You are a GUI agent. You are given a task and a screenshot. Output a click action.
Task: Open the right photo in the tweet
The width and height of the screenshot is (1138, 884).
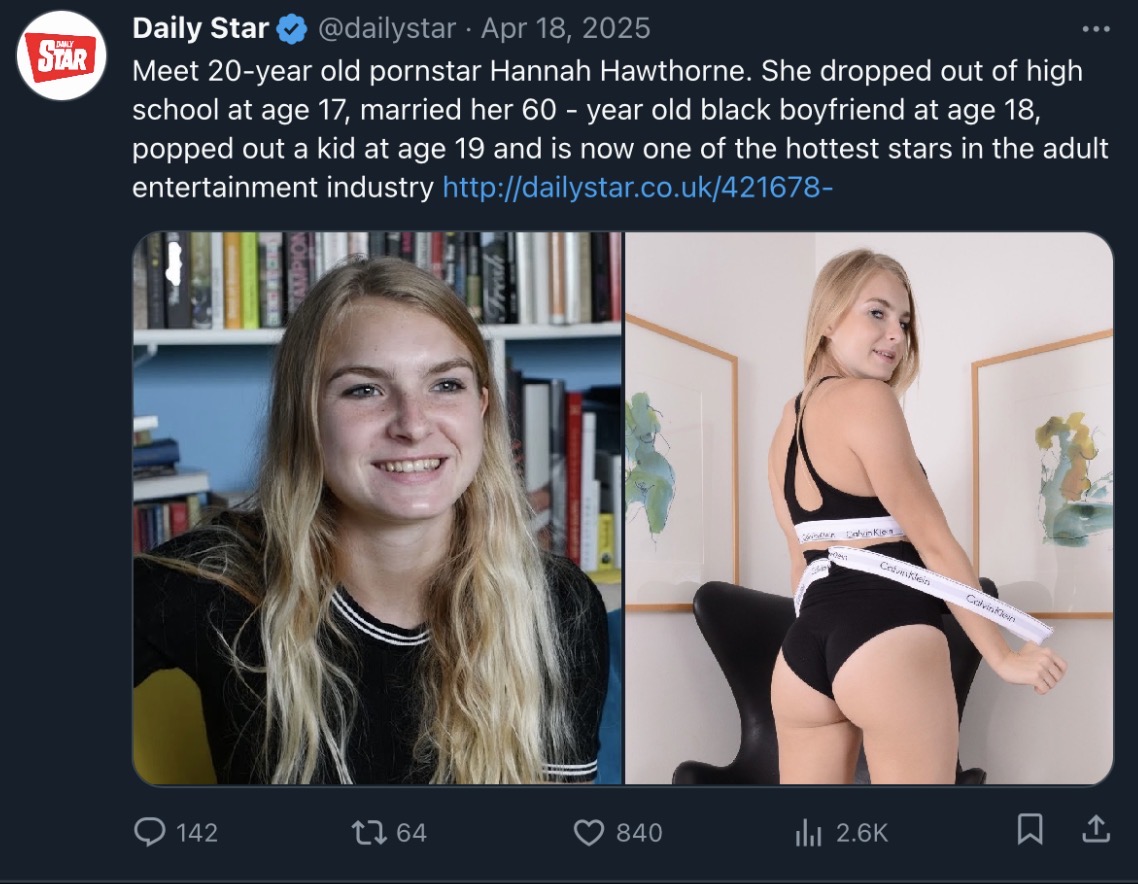869,508
